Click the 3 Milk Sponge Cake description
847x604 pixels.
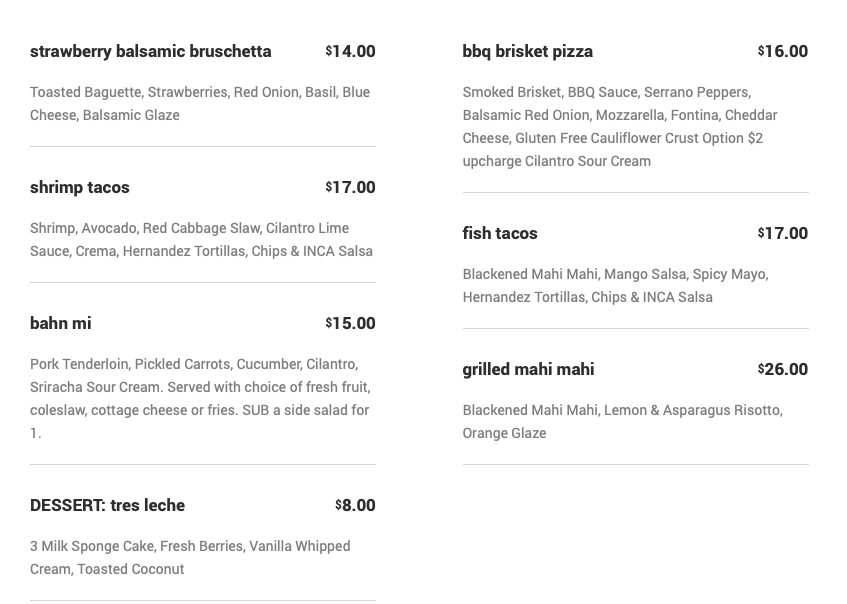coord(190,557)
